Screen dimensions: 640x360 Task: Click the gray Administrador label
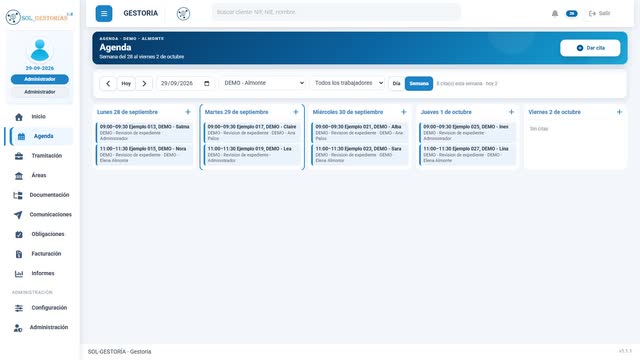(40, 92)
